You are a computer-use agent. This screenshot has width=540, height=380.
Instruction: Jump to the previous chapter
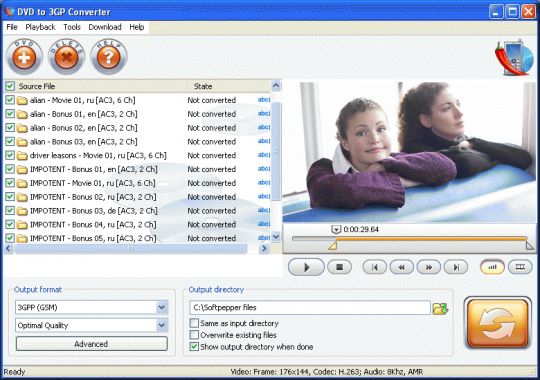374,267
